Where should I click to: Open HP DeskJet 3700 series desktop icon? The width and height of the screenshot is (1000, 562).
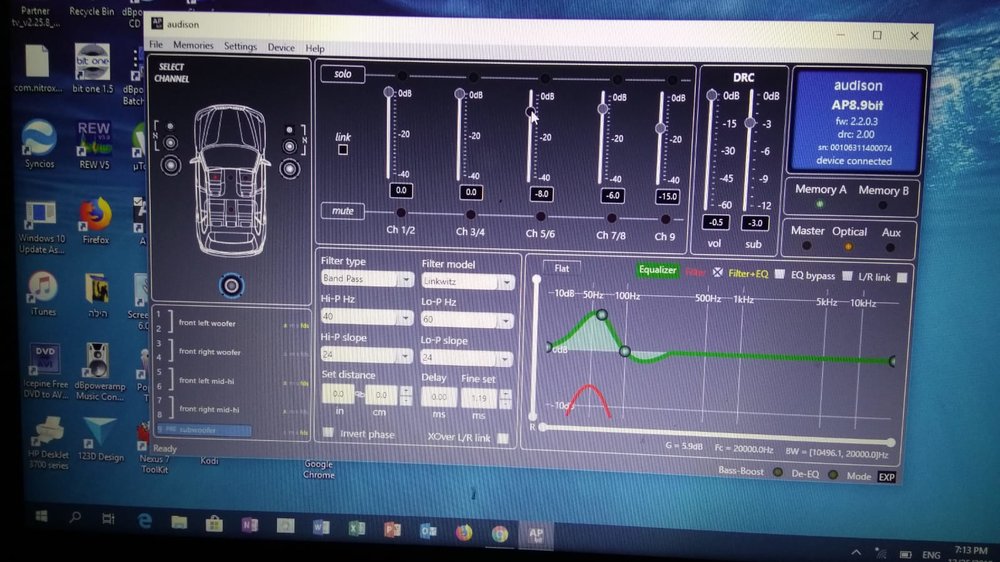(48, 443)
